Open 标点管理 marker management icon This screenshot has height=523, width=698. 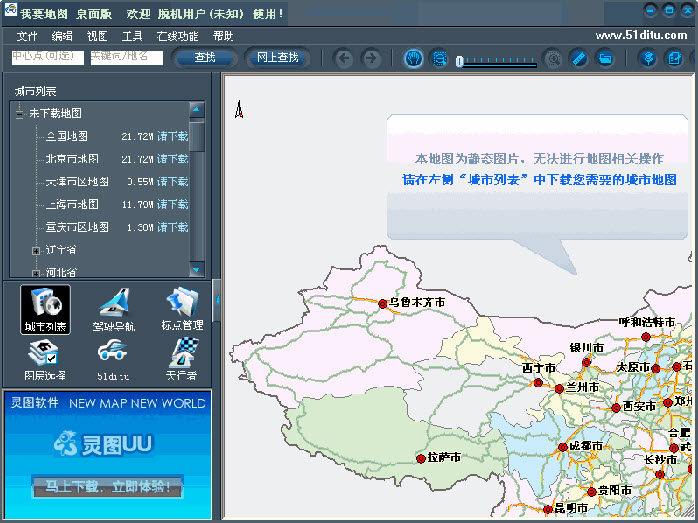click(181, 307)
